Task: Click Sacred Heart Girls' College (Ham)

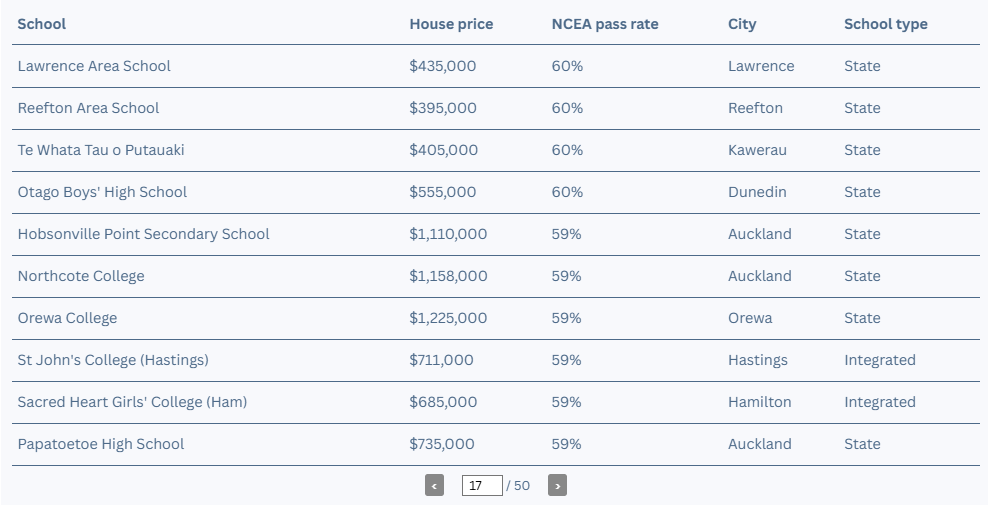Action: pyautogui.click(x=132, y=402)
